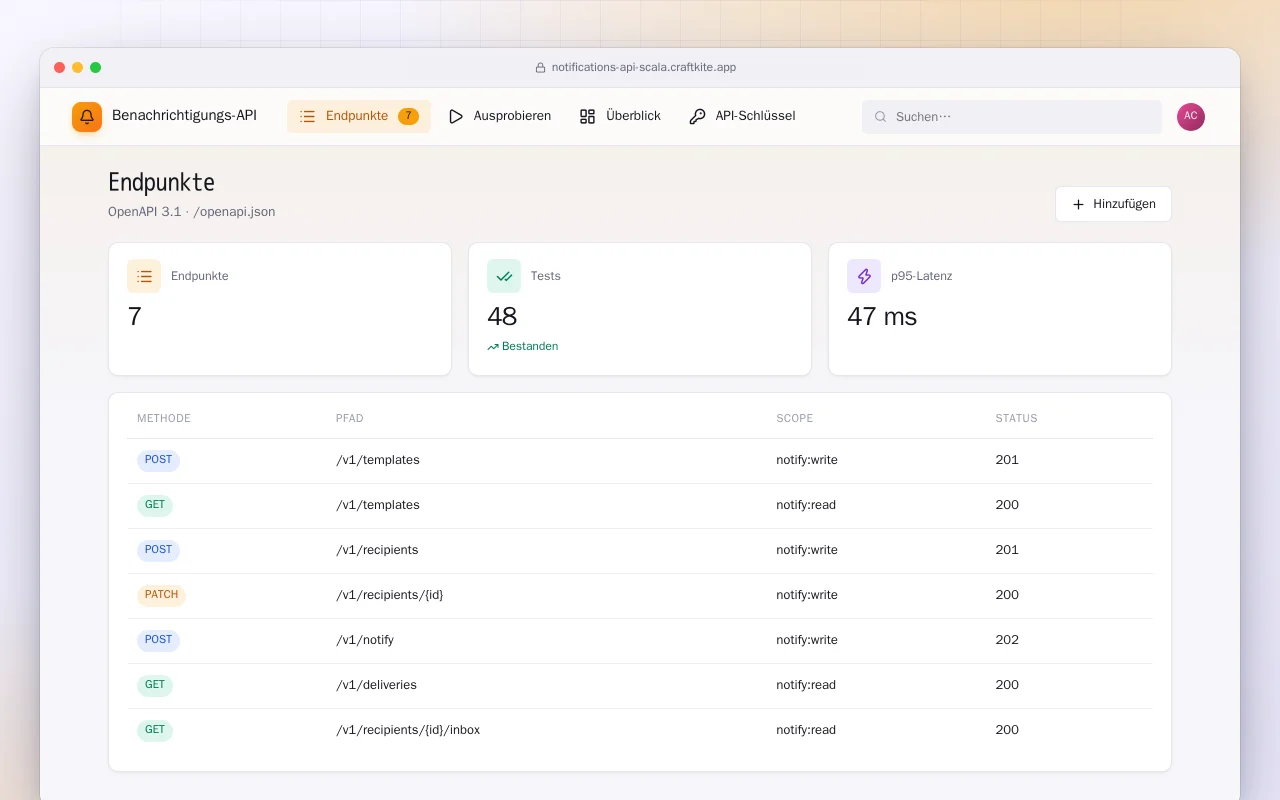Click the POST badge for /v1/notify
This screenshot has height=800, width=1280.
(x=158, y=640)
